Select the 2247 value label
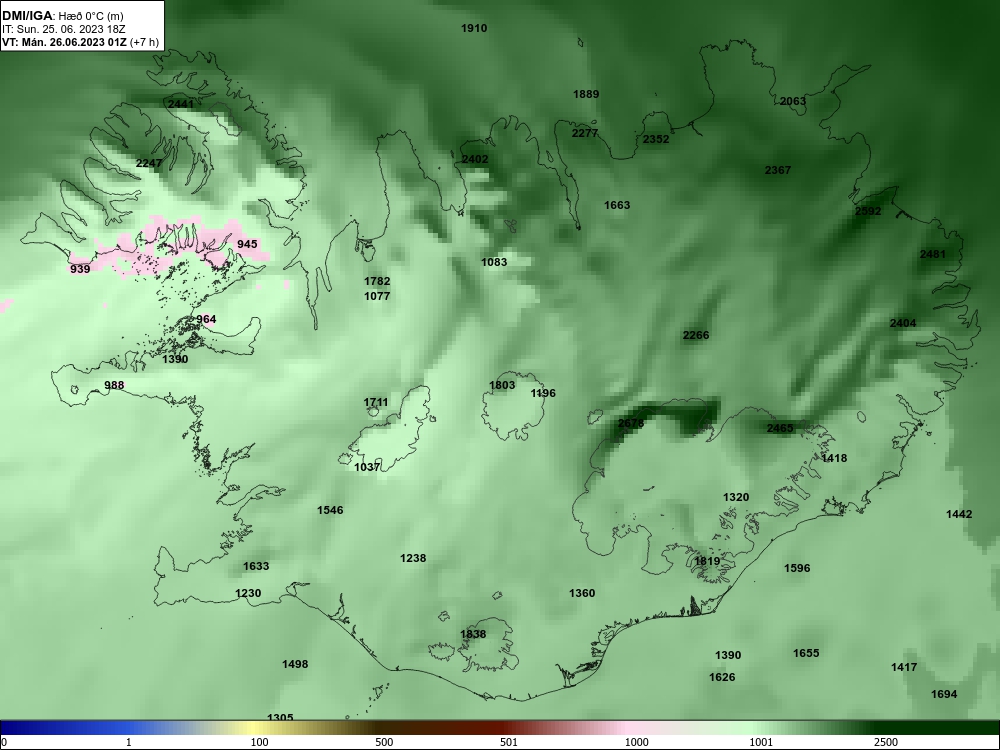Screen dimensions: 1000x750 pyautogui.click(x=149, y=163)
